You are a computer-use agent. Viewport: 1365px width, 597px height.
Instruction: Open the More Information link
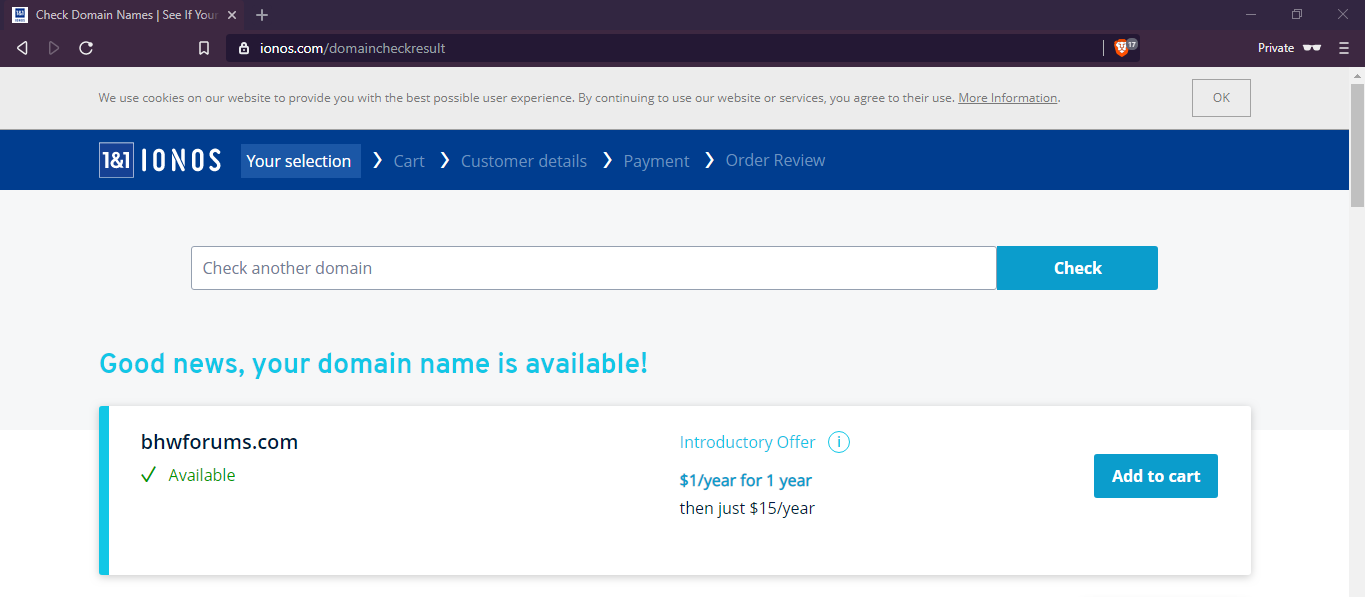tap(1008, 98)
